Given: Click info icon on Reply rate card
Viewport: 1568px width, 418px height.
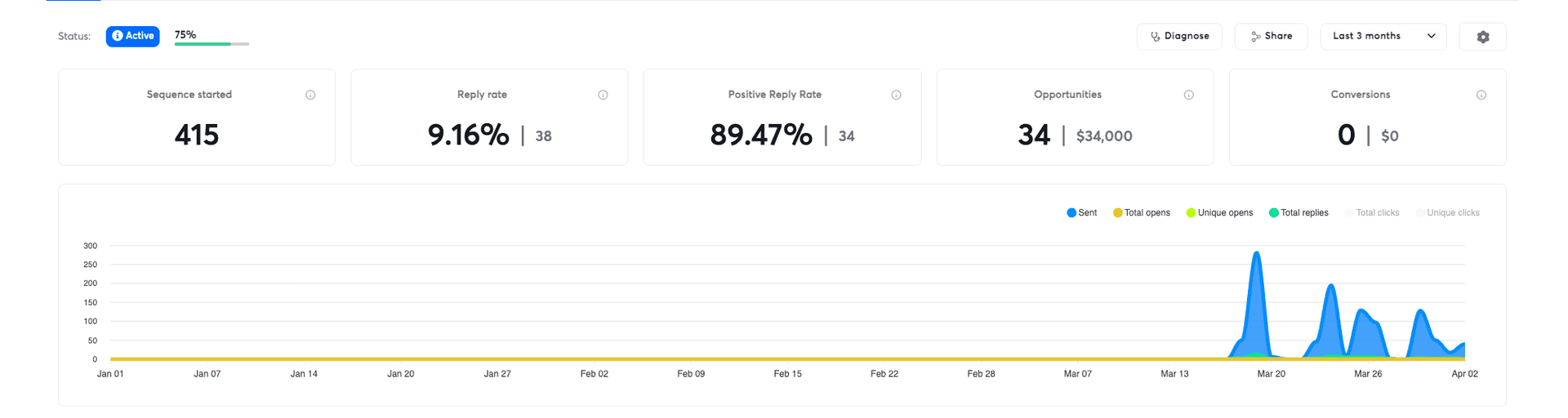Looking at the screenshot, I should 603,95.
